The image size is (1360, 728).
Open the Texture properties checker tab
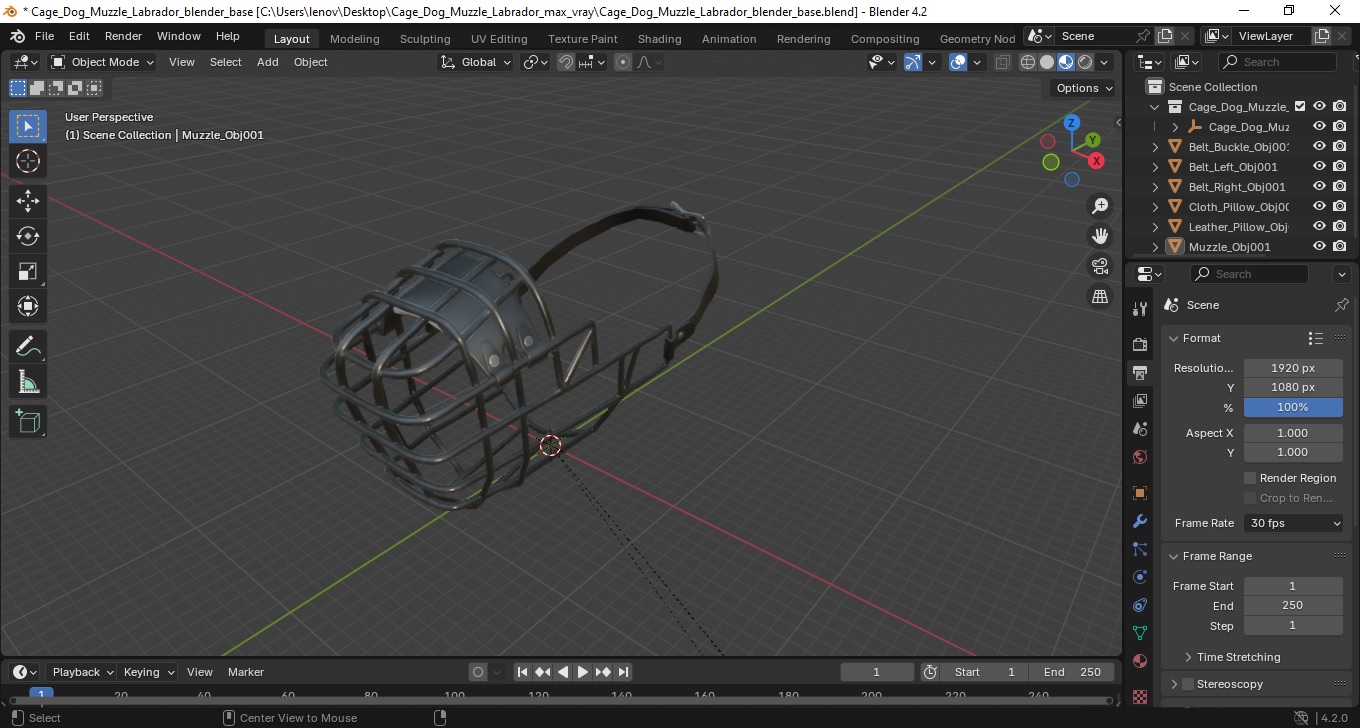tap(1140, 696)
